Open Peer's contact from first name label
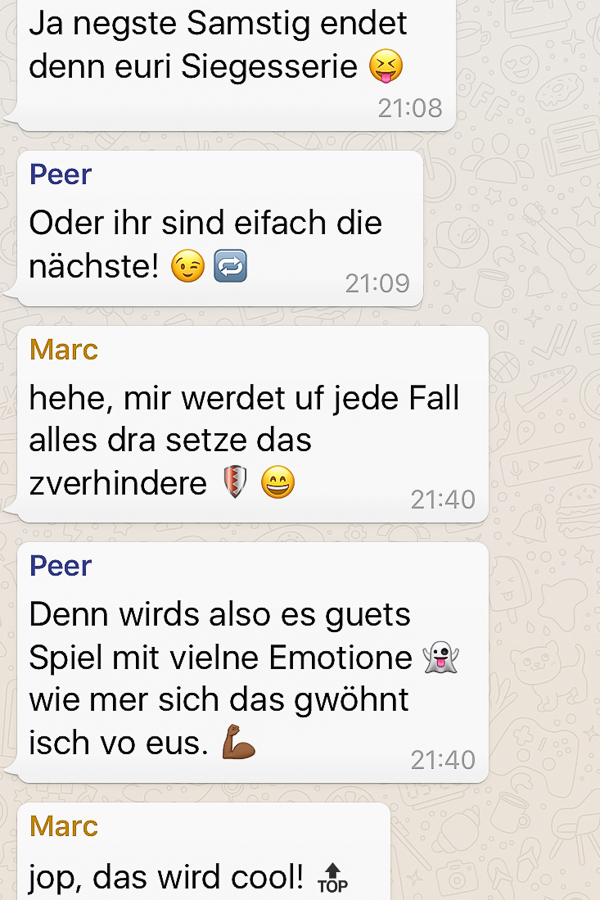Screen dimensions: 600x900 (60, 174)
